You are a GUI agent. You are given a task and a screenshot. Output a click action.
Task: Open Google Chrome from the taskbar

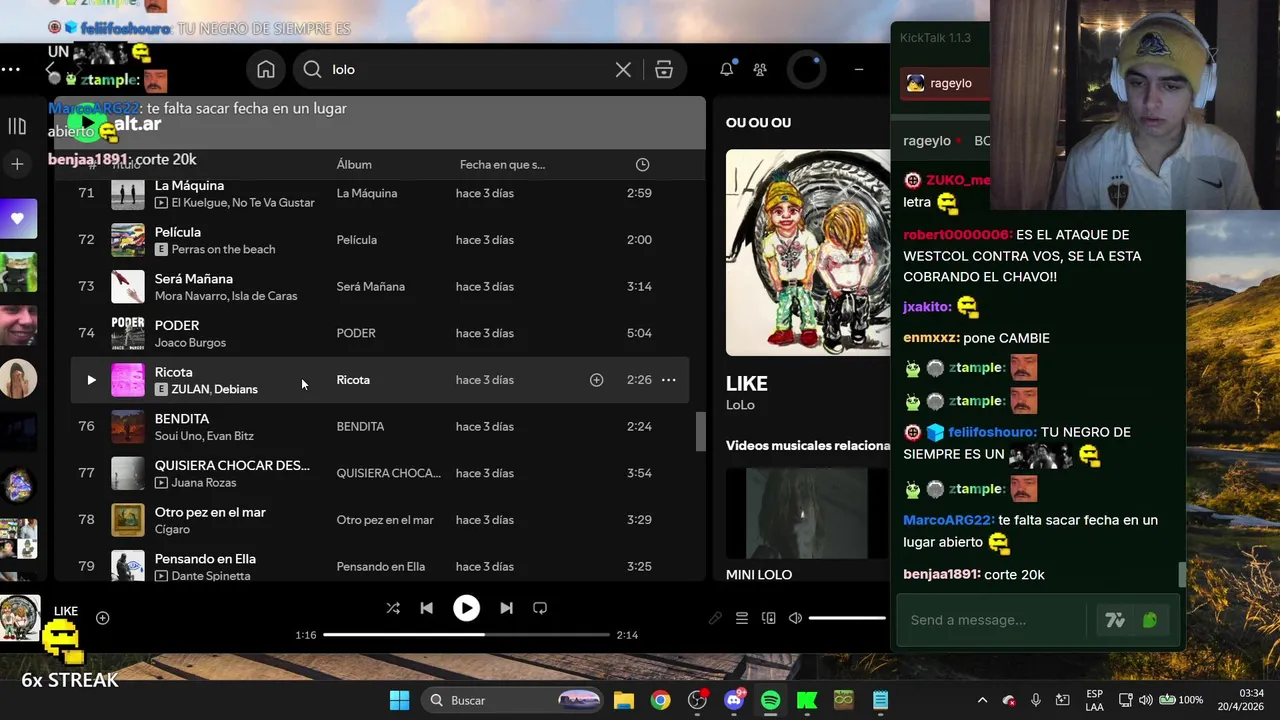(660, 700)
